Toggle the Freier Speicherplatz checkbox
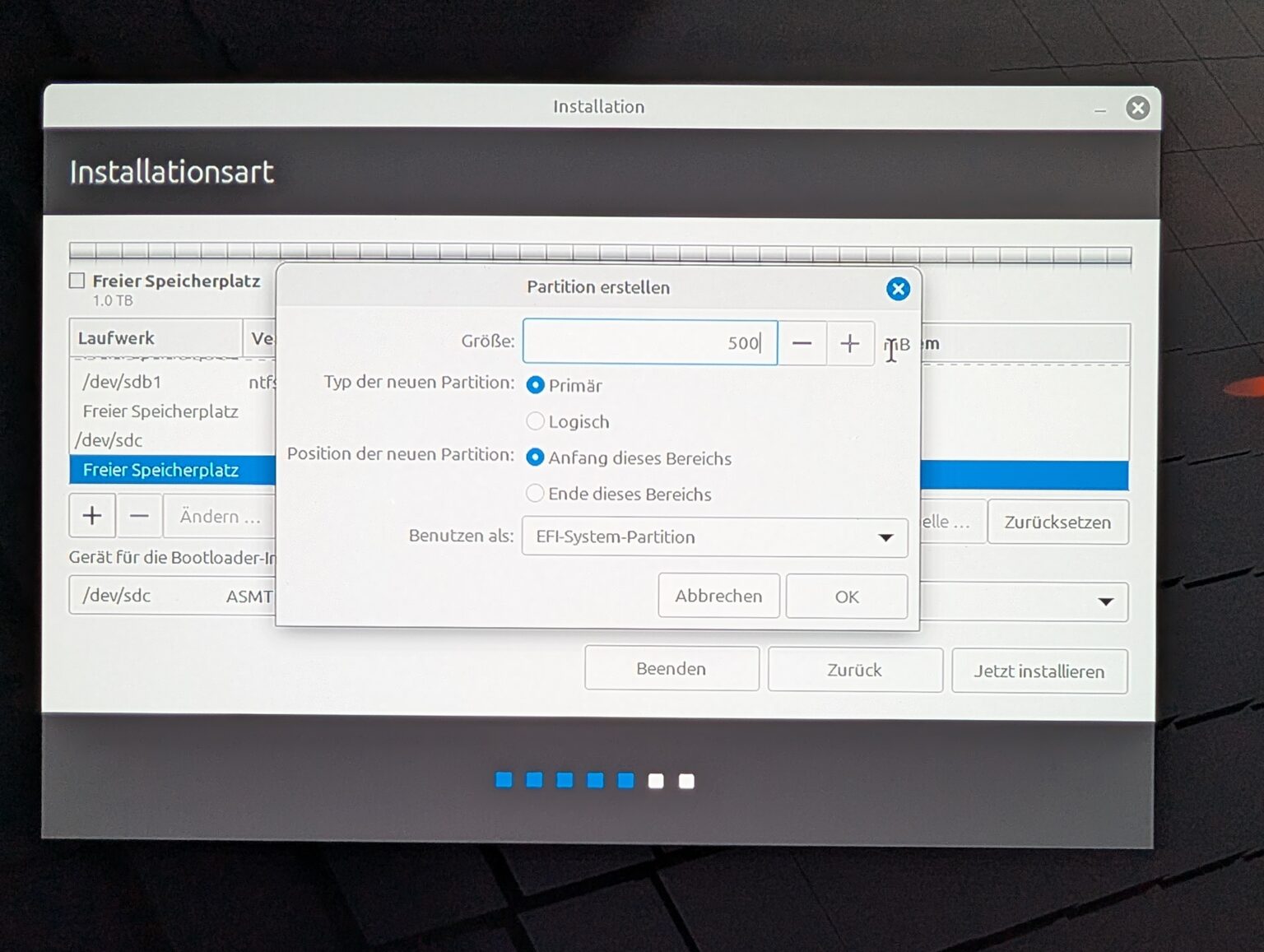The image size is (1264, 952). [77, 281]
